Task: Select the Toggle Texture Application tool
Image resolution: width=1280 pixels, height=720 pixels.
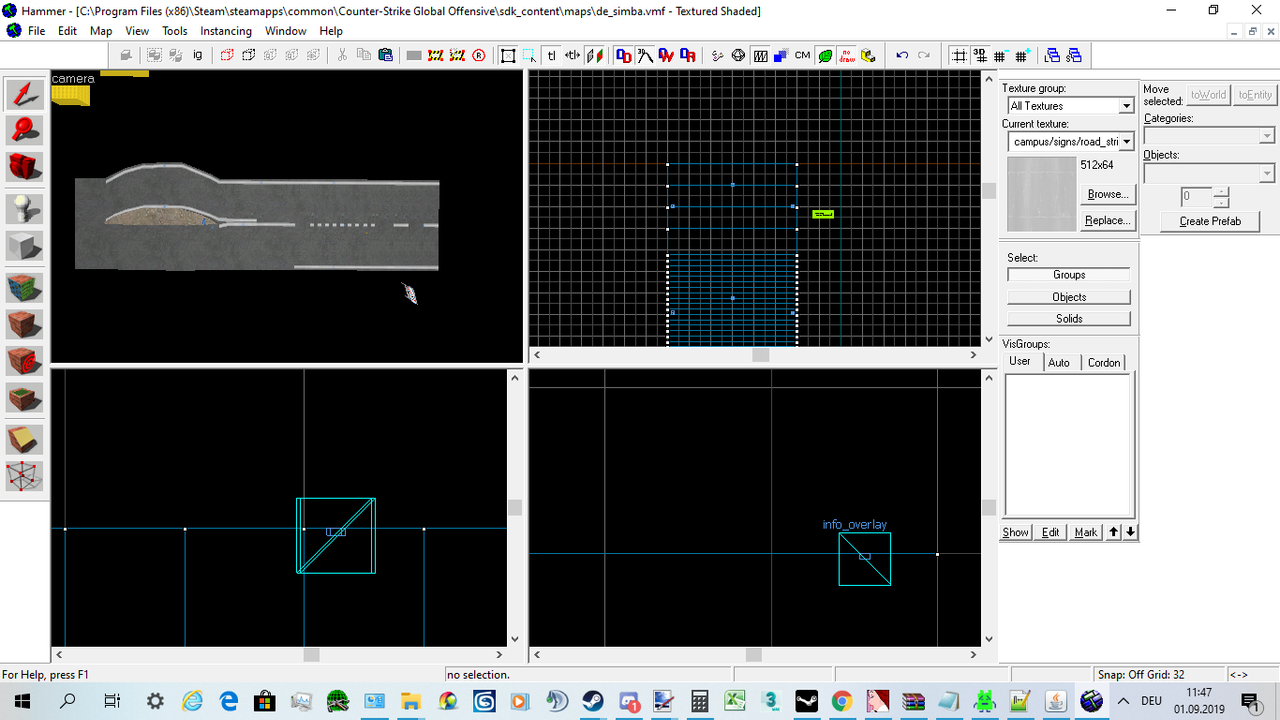Action: click(x=24, y=288)
